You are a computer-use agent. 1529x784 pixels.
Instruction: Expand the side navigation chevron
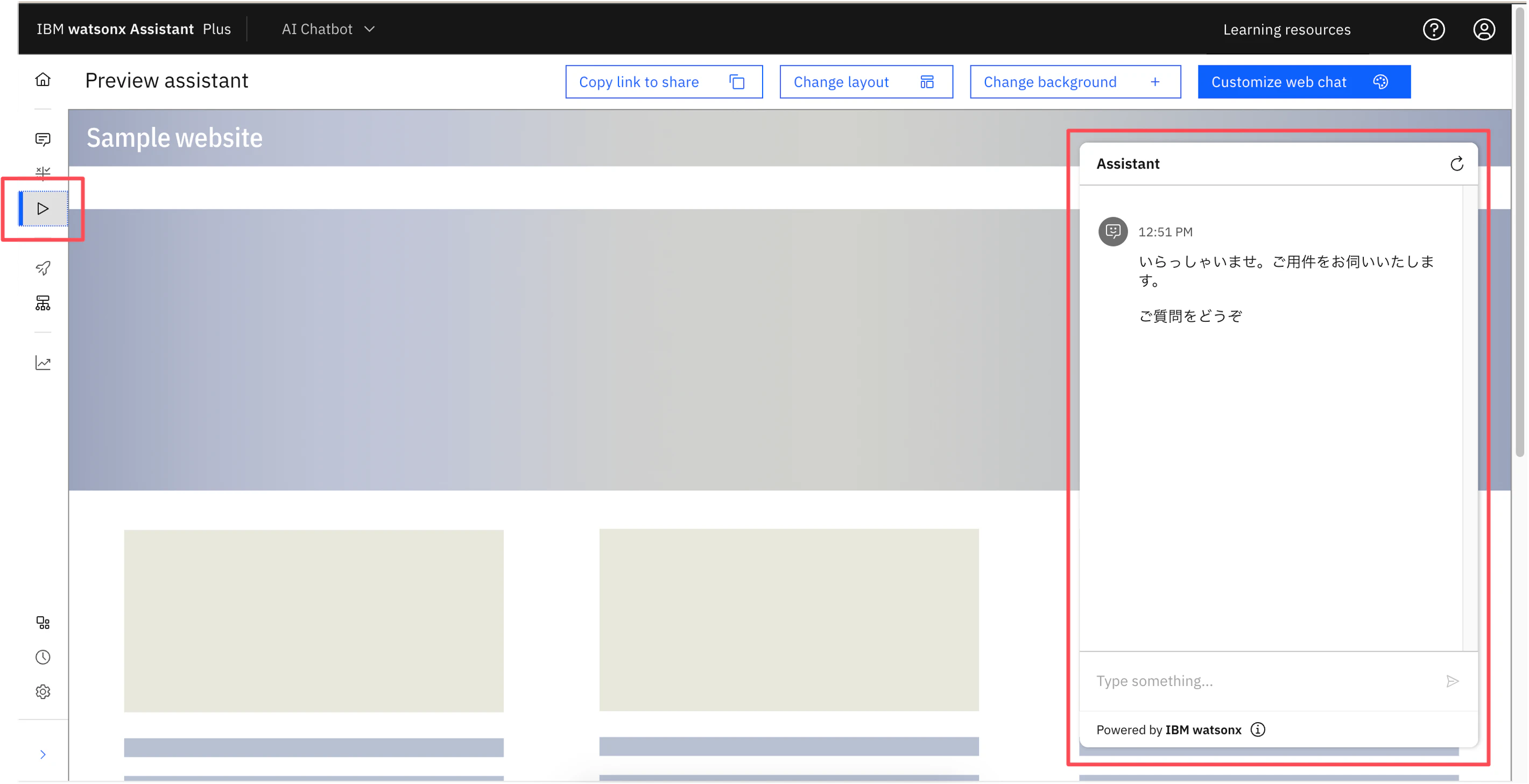coord(43,754)
